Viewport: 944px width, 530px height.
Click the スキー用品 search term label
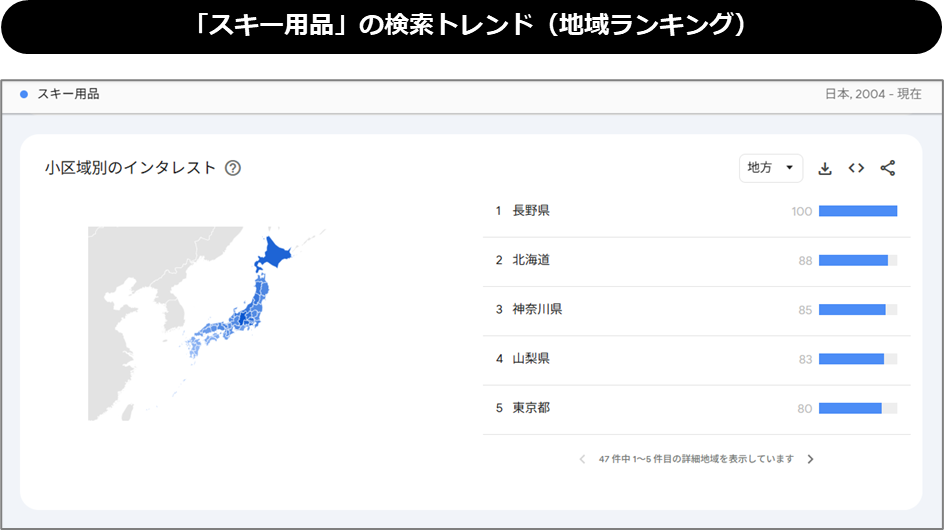click(68, 94)
